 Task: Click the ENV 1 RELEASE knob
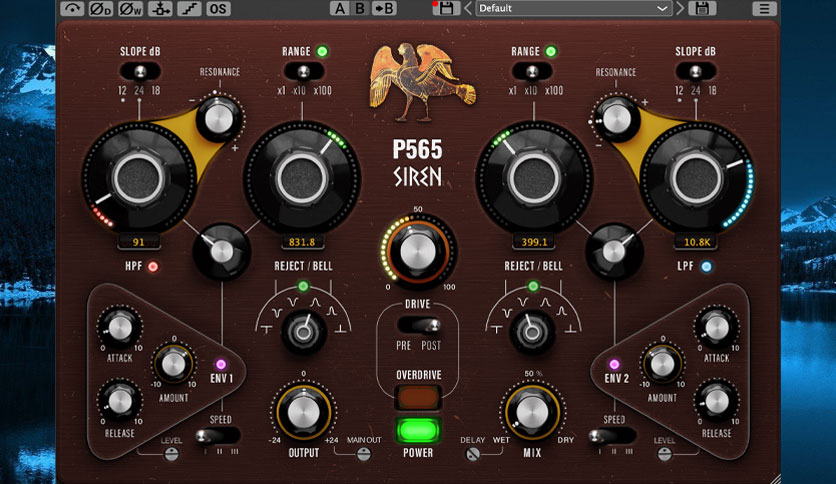coord(120,401)
